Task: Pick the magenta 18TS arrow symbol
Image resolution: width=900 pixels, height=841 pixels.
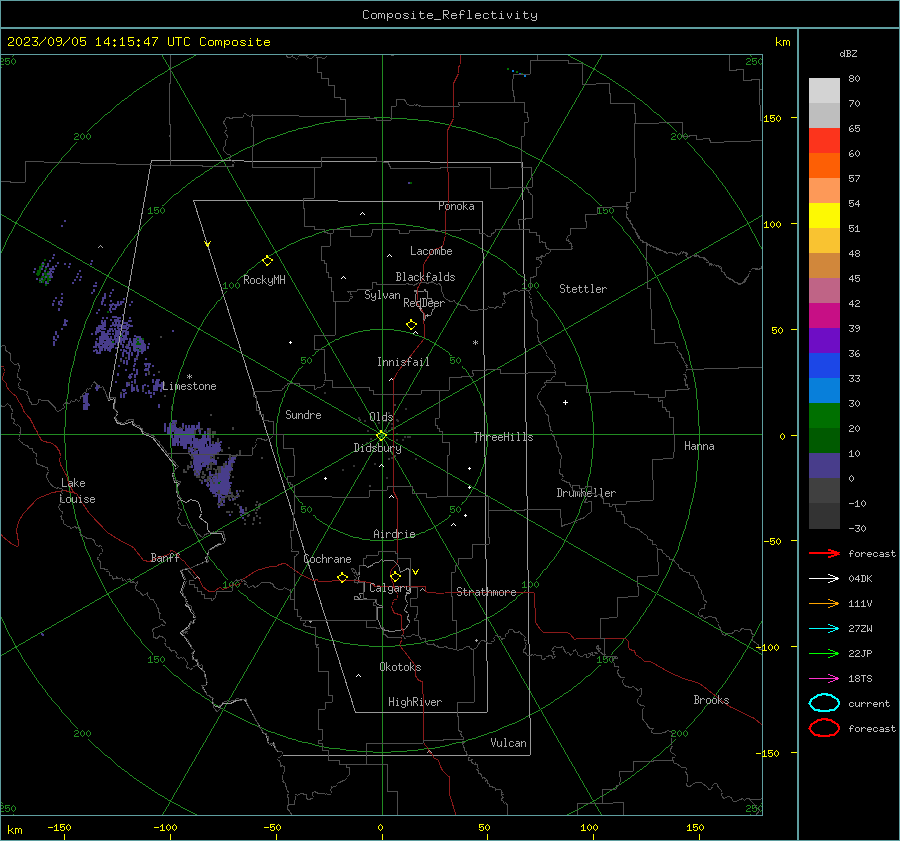Action: [824, 679]
